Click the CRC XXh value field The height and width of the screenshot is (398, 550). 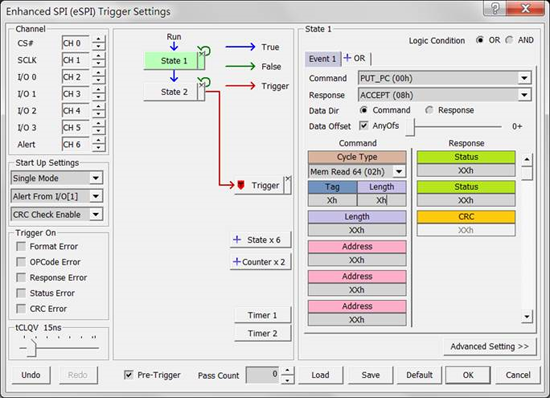(x=466, y=230)
